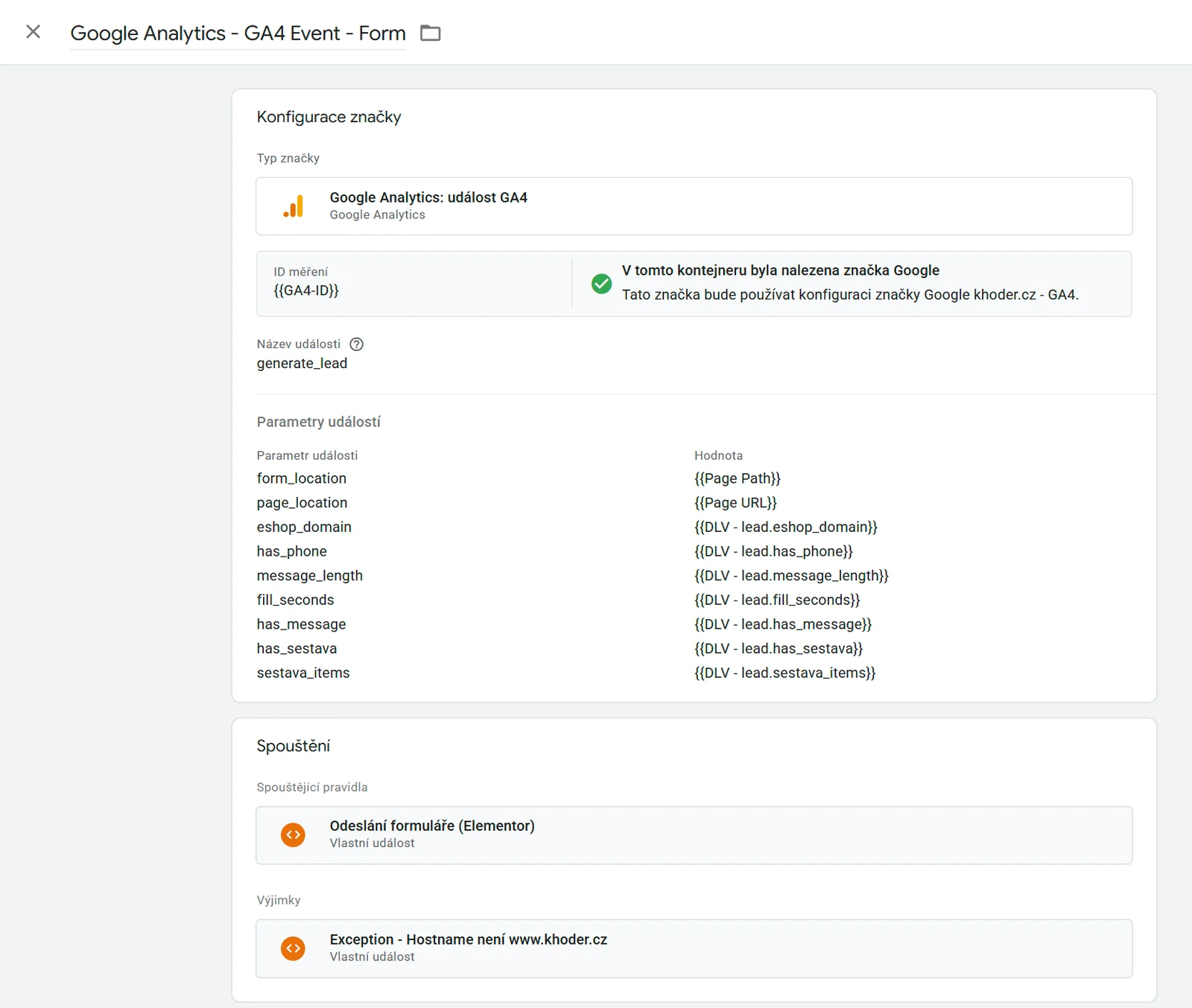
Task: Close the tag editor with the X icon
Action: [33, 32]
